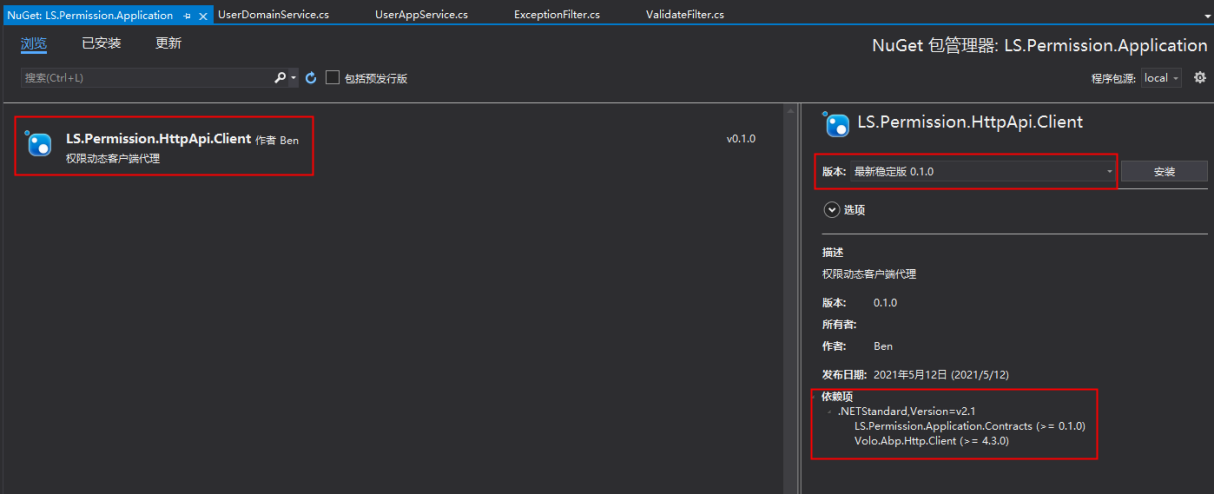The image size is (1215, 495).
Task: Open the version dropdown showing 0.1.0
Action: tap(983, 172)
